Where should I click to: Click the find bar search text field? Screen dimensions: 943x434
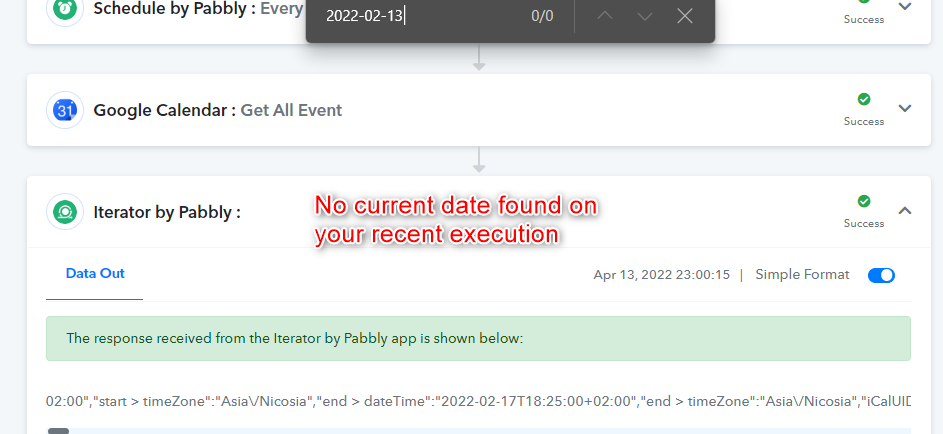pyautogui.click(x=421, y=16)
